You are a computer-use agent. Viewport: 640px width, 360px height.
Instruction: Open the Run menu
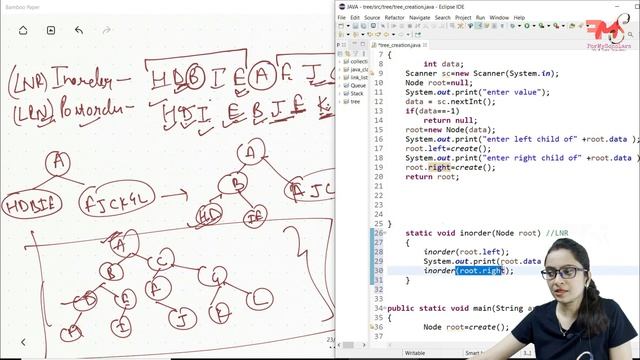click(x=480, y=18)
